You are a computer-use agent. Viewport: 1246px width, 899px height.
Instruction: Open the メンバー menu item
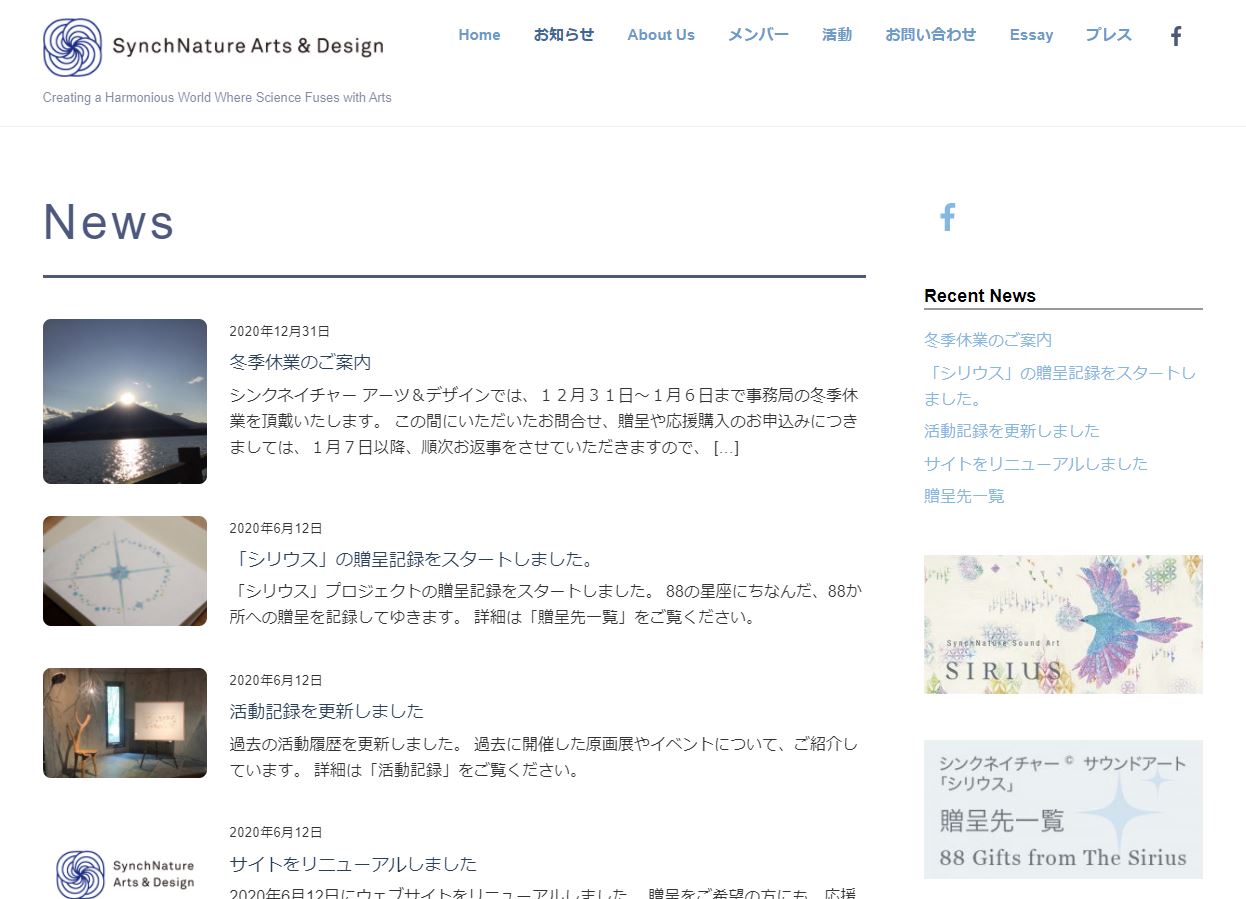click(x=758, y=35)
